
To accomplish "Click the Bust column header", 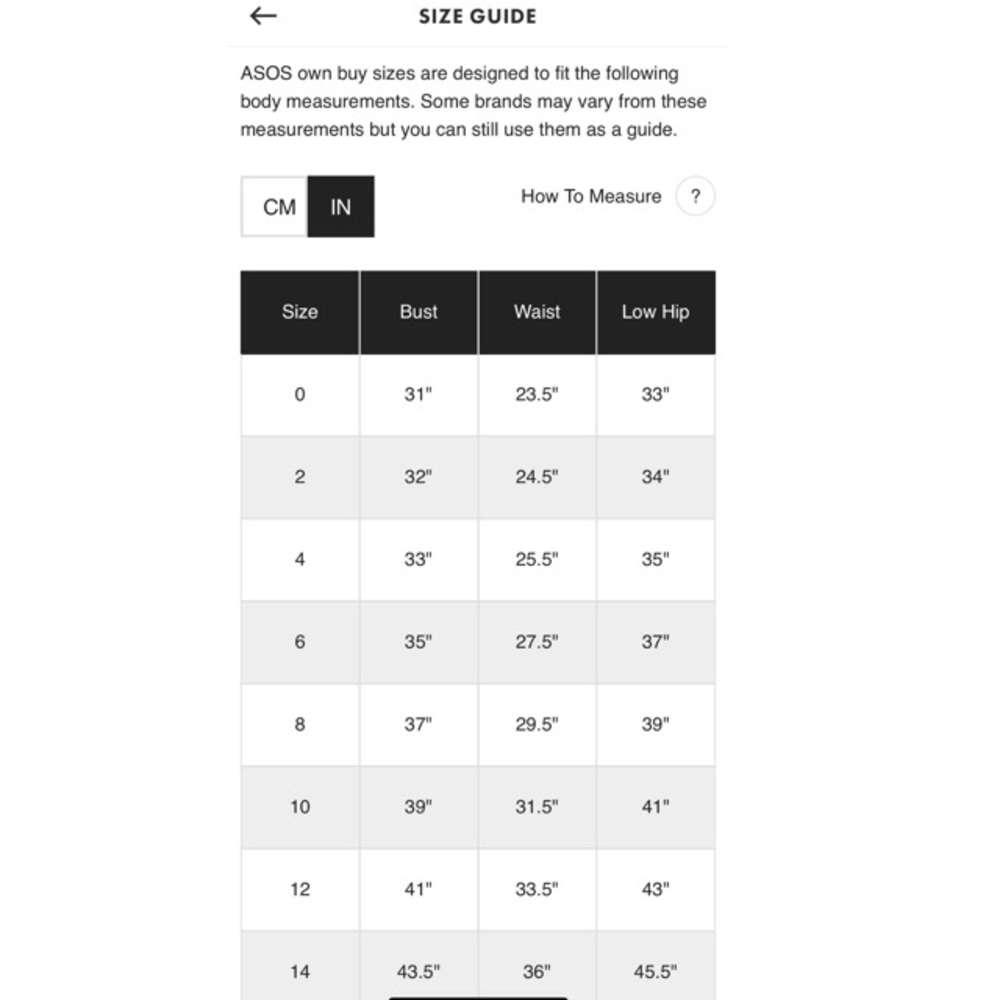I will click(x=418, y=312).
